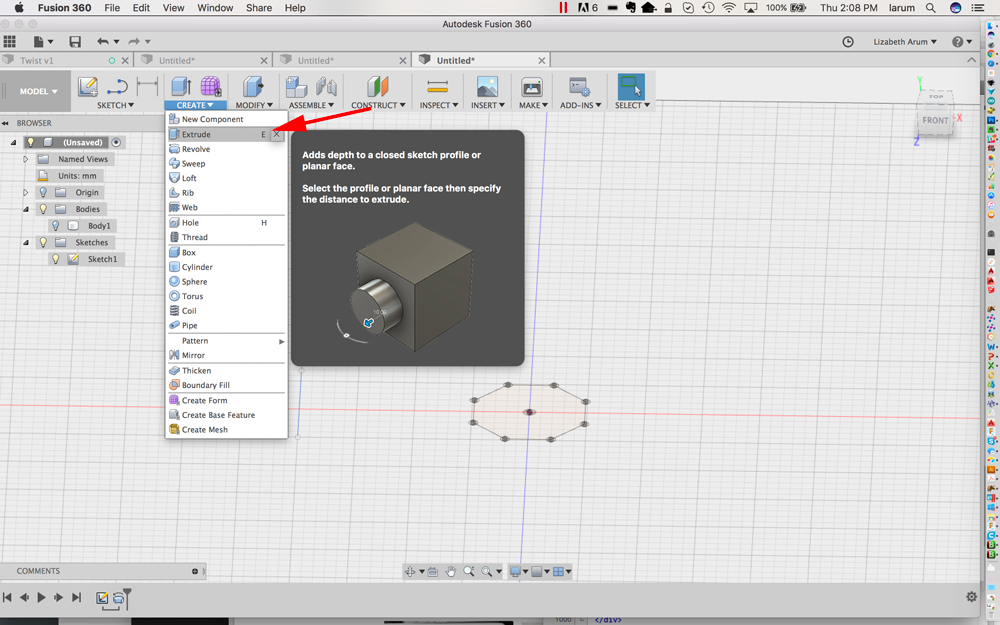Choose Create Mesh from the menu
This screenshot has height=625, width=1000.
(226, 430)
